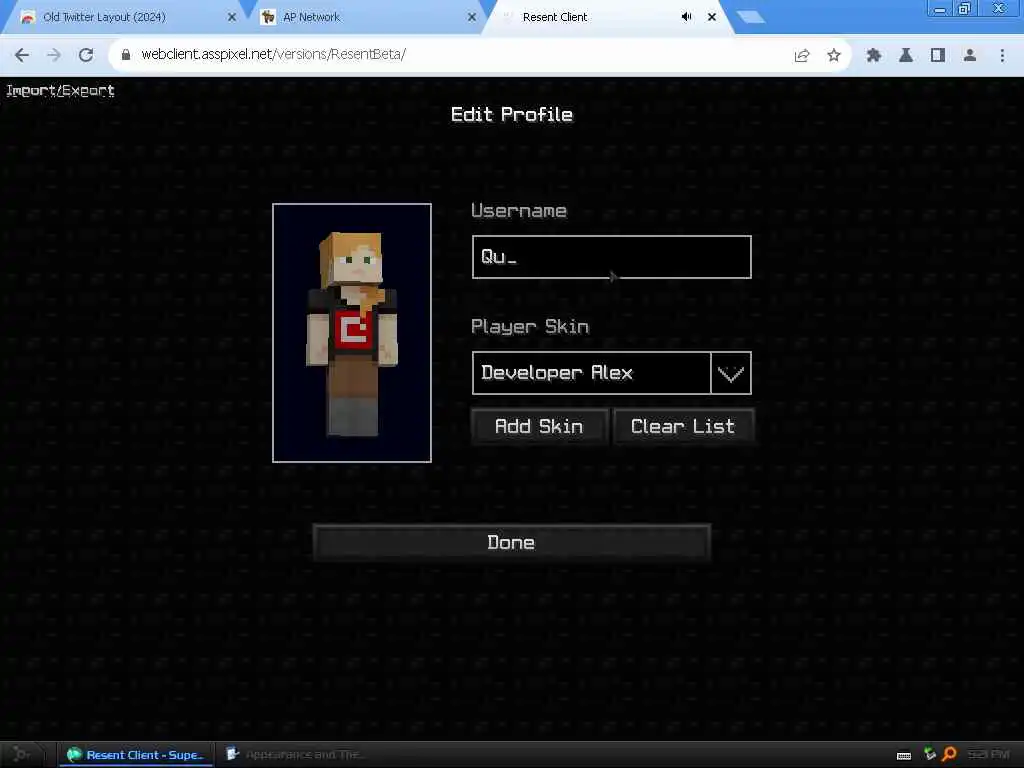This screenshot has height=768, width=1024.
Task: Click the address bar URL
Action: tap(273, 54)
